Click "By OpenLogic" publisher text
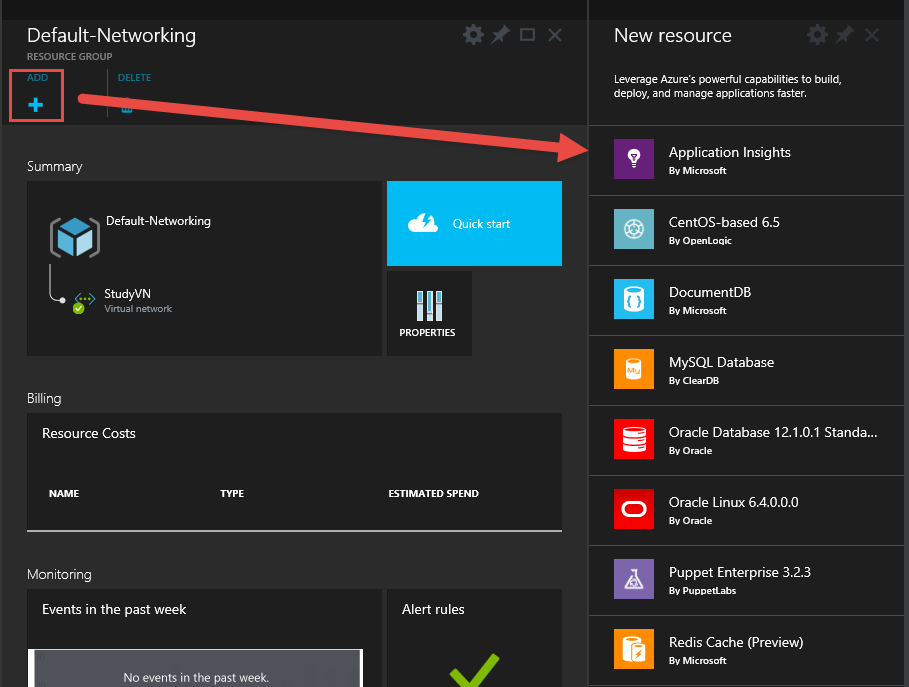Screen dimensions: 909x687 point(700,241)
